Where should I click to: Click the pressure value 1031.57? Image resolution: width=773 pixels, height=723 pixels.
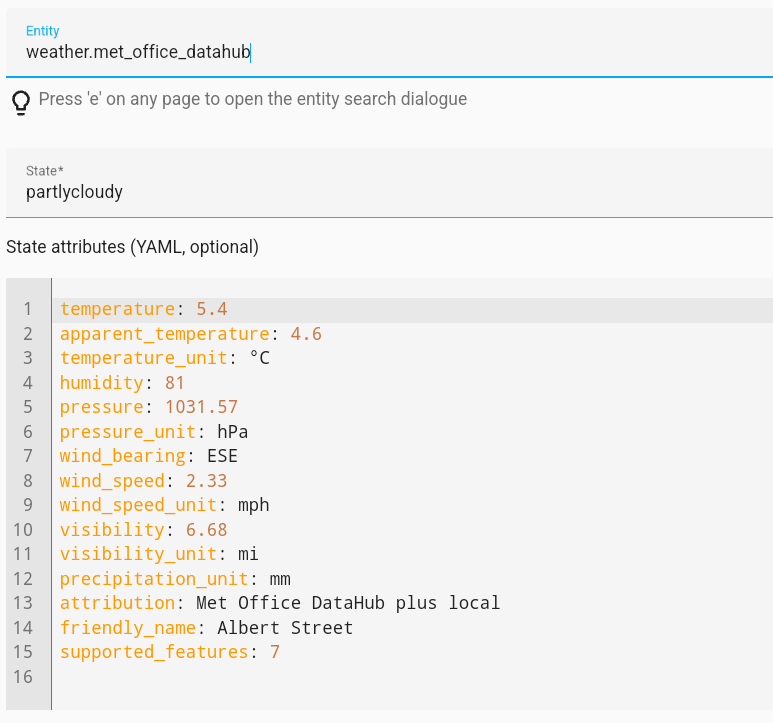pyautogui.click(x=201, y=407)
